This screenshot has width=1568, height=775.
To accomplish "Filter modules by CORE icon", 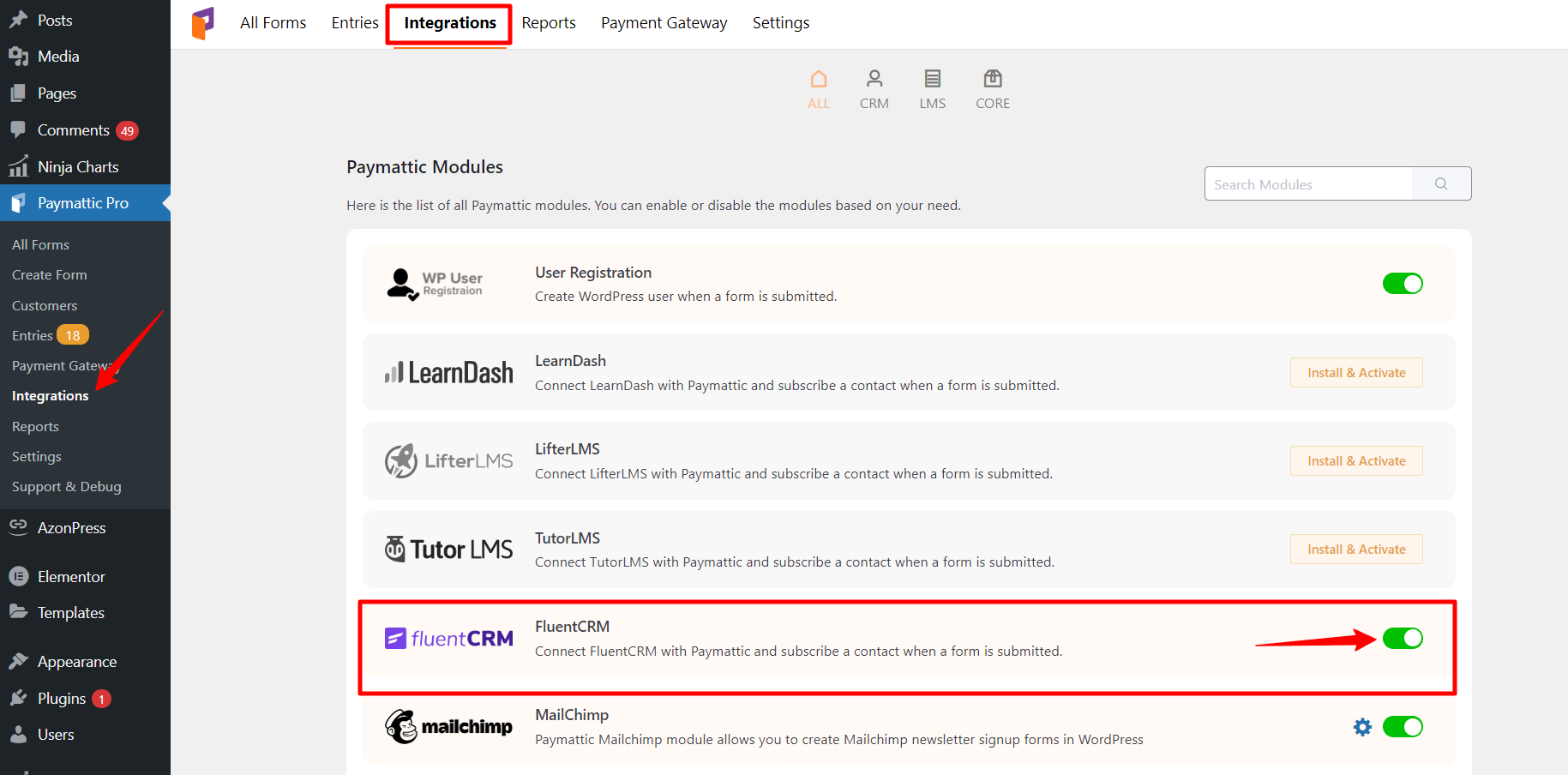I will (993, 79).
